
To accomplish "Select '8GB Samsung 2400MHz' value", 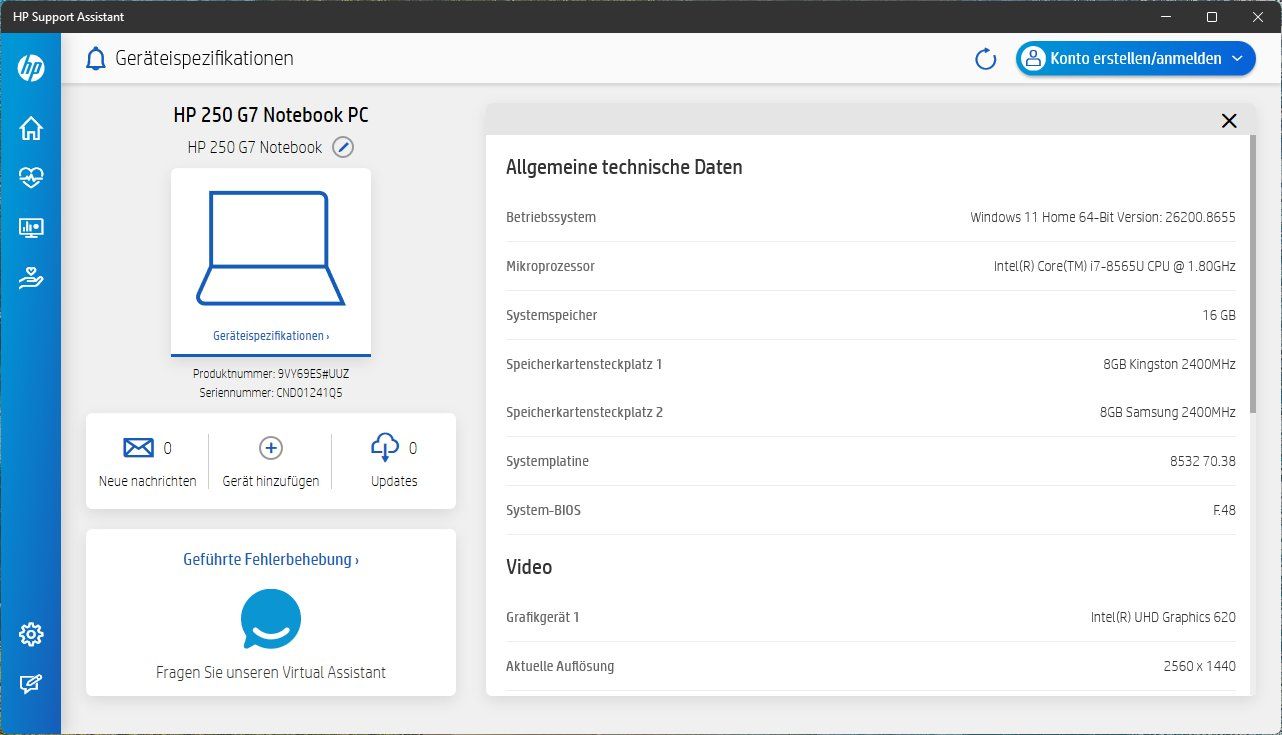I will [x=1167, y=412].
